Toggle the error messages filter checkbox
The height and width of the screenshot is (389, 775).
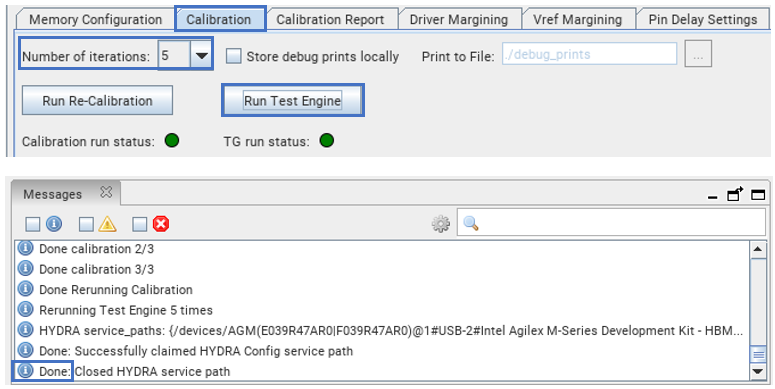[x=140, y=225]
